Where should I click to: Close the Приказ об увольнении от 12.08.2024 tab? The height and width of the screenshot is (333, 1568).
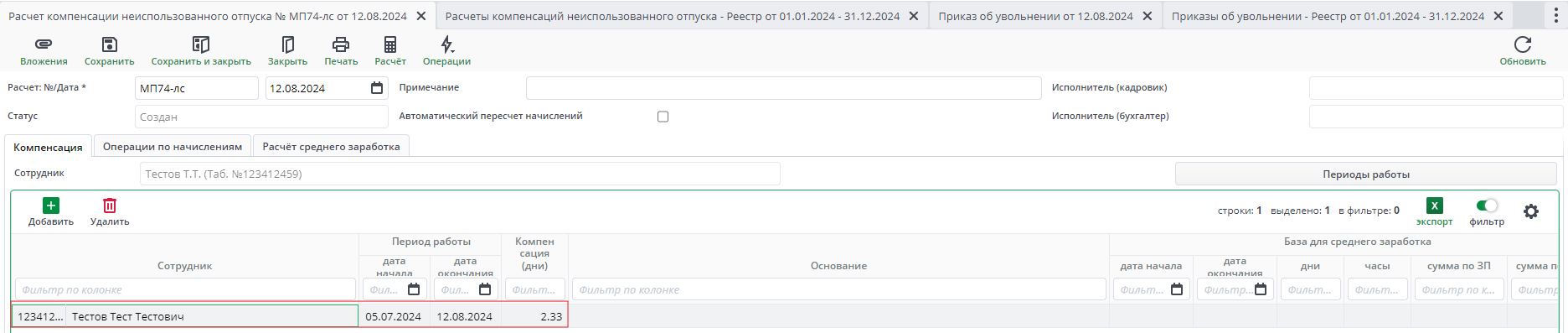tap(1148, 16)
